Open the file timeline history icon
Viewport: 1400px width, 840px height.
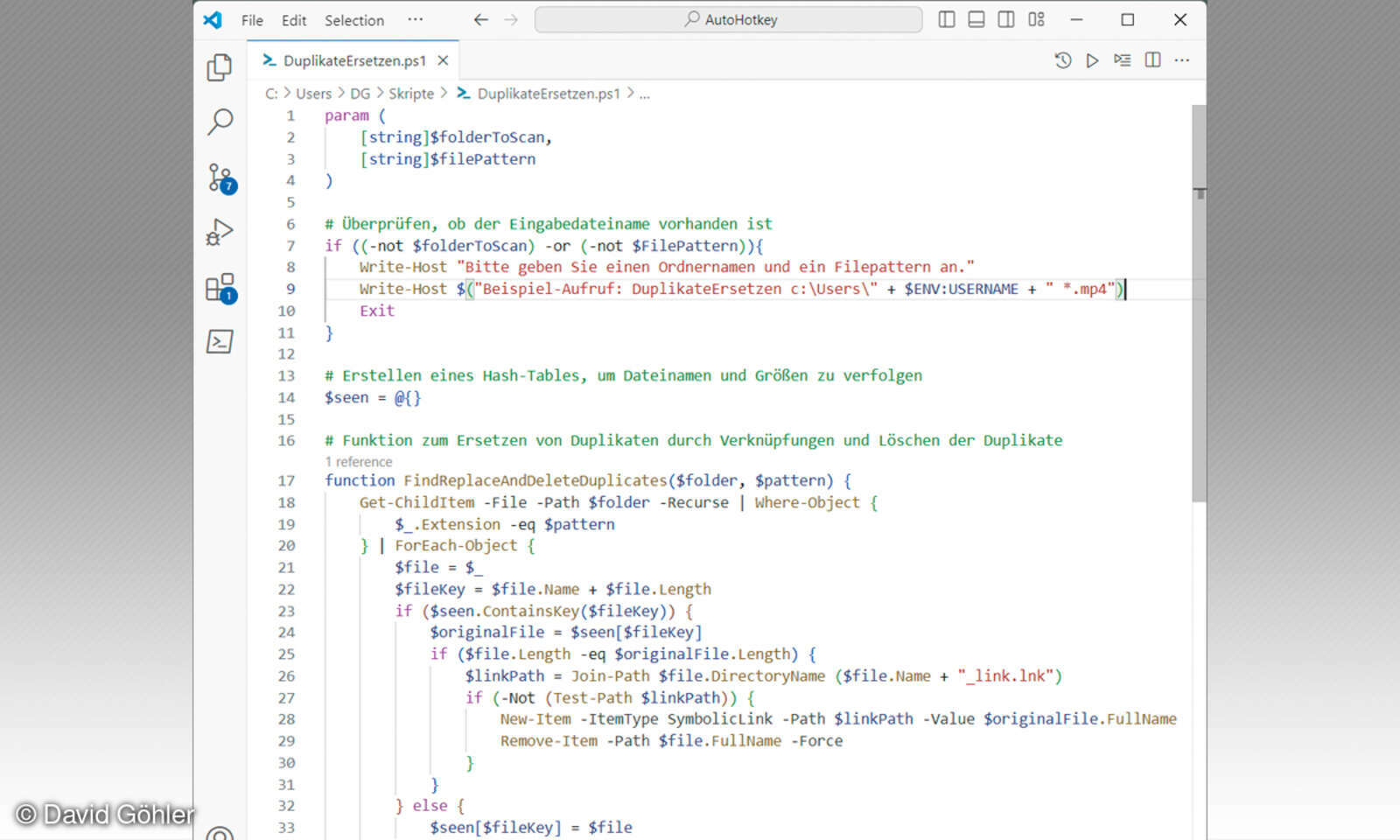click(1062, 60)
